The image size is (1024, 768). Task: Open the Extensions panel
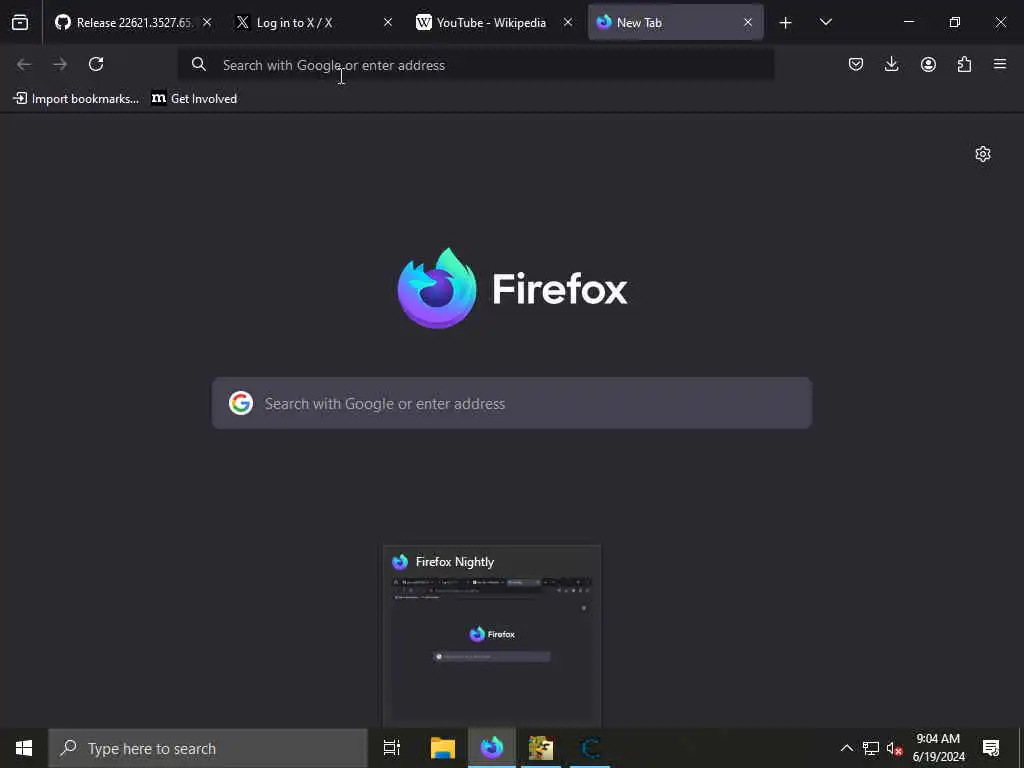(x=964, y=64)
